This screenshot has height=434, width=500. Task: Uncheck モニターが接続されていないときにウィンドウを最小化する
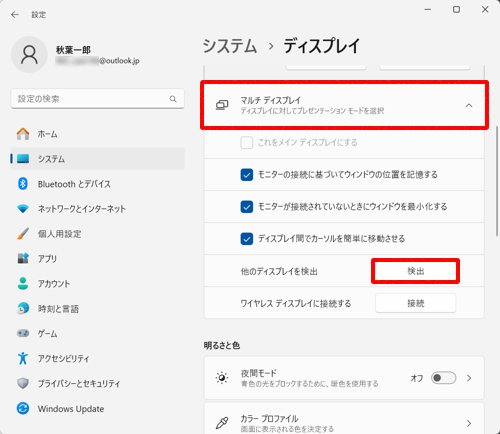pos(247,207)
